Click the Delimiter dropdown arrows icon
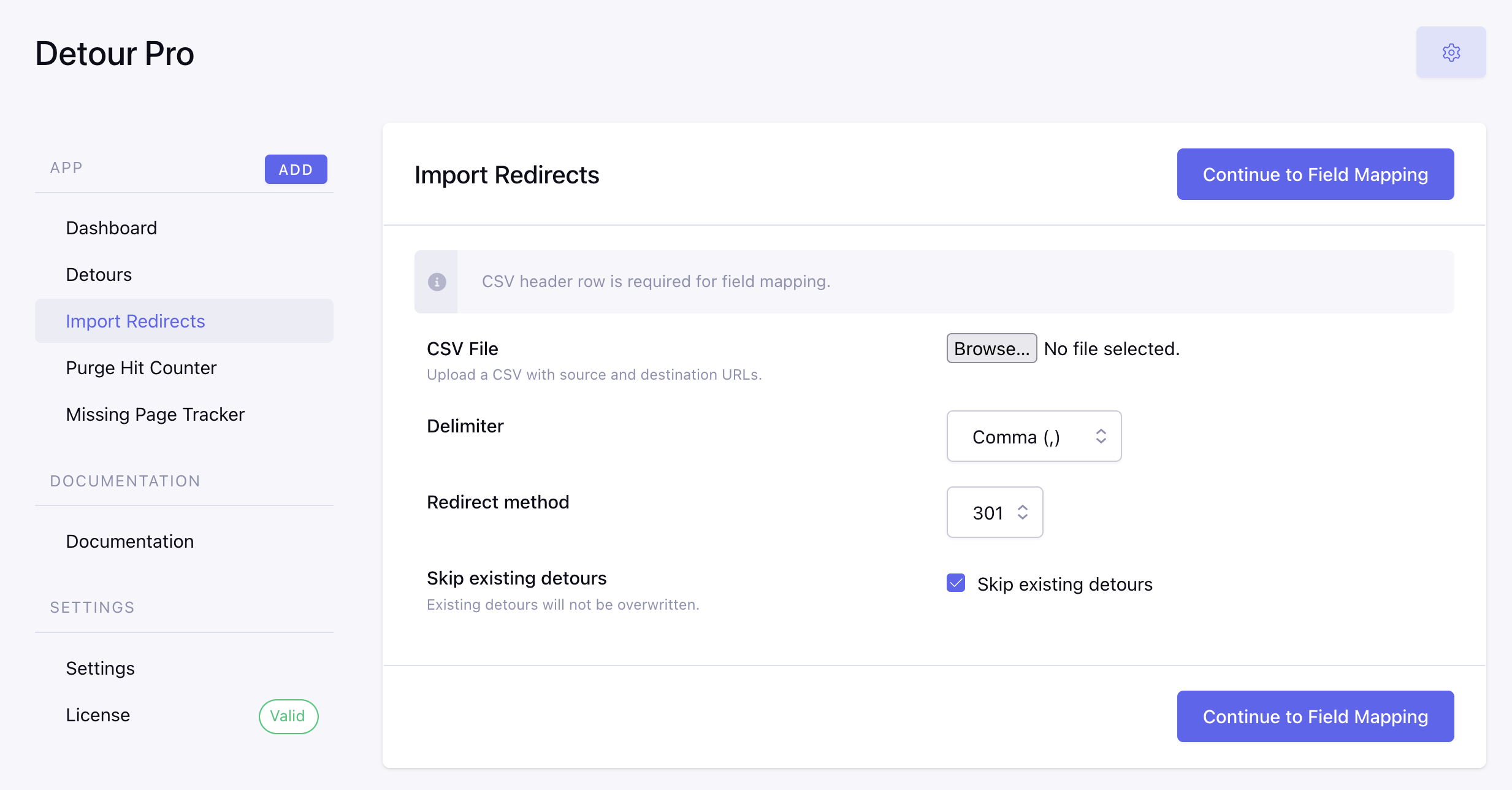The image size is (1512, 790). 1101,436
